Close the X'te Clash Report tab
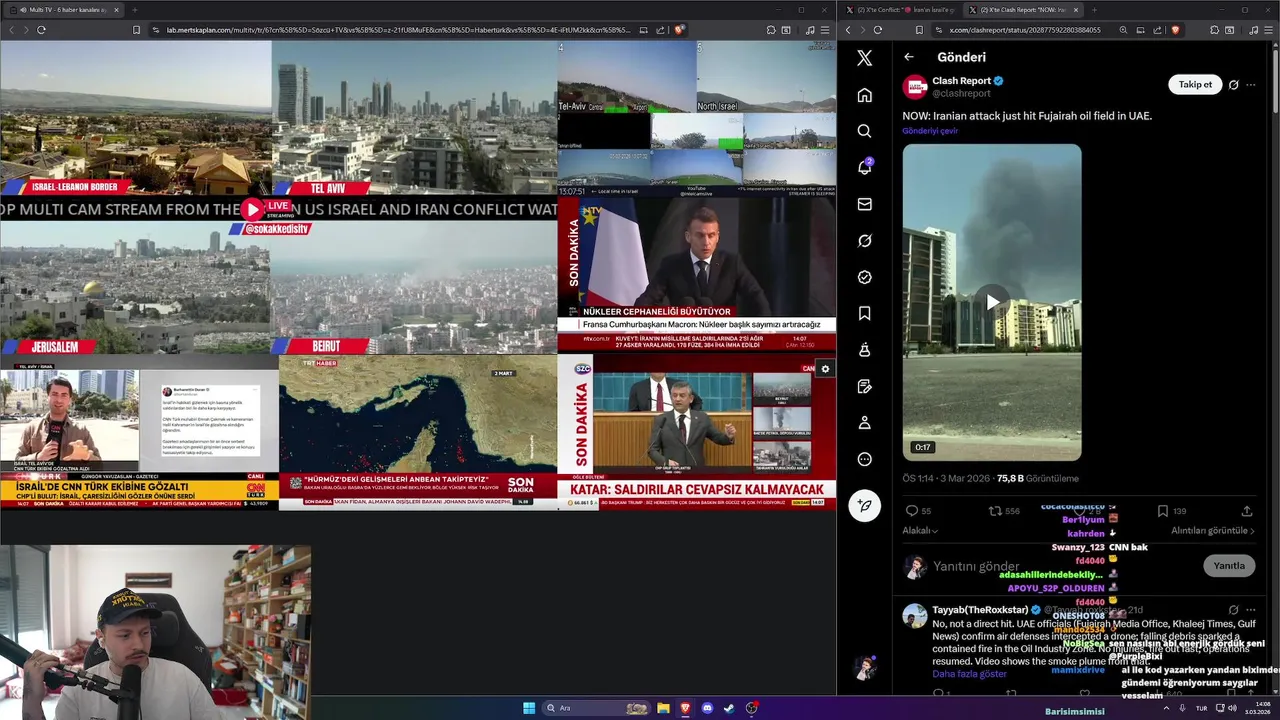 (1076, 10)
